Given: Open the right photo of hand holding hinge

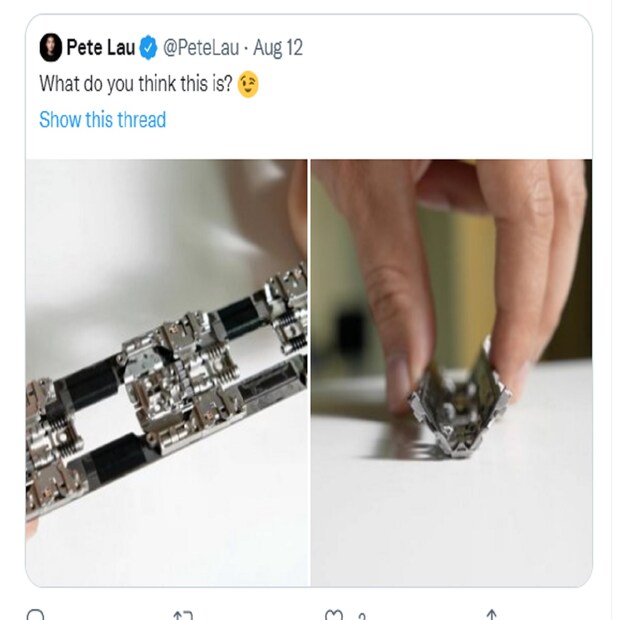Looking at the screenshot, I should [x=451, y=372].
